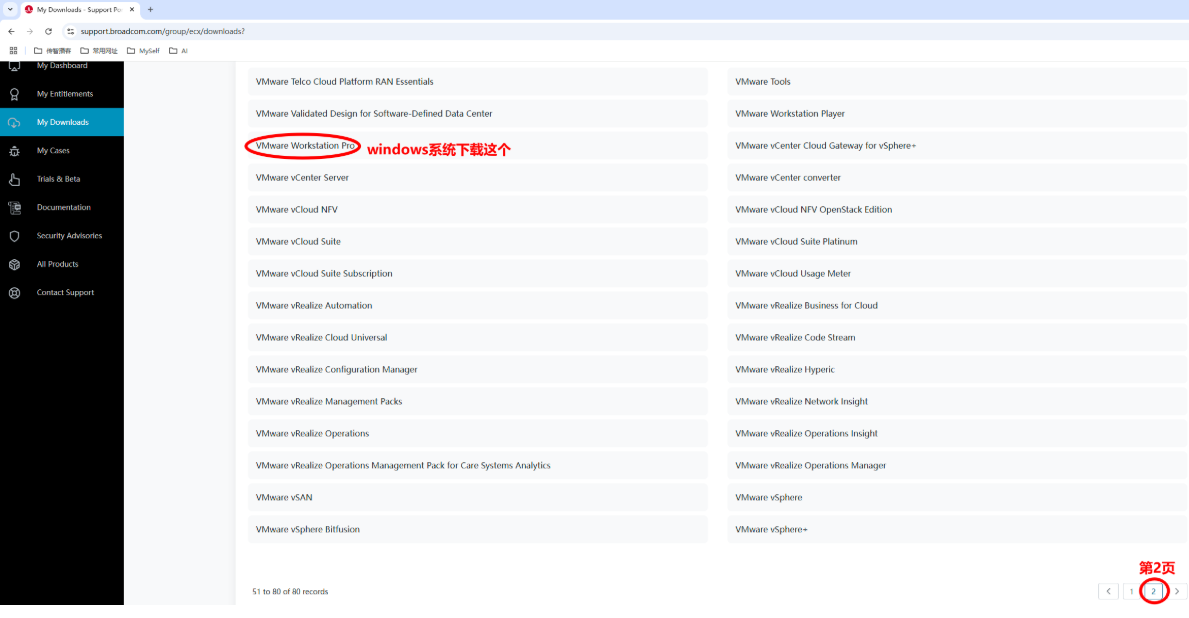The image size is (1189, 618).
Task: Click the Security Advisories shield icon
Action: click(x=14, y=235)
